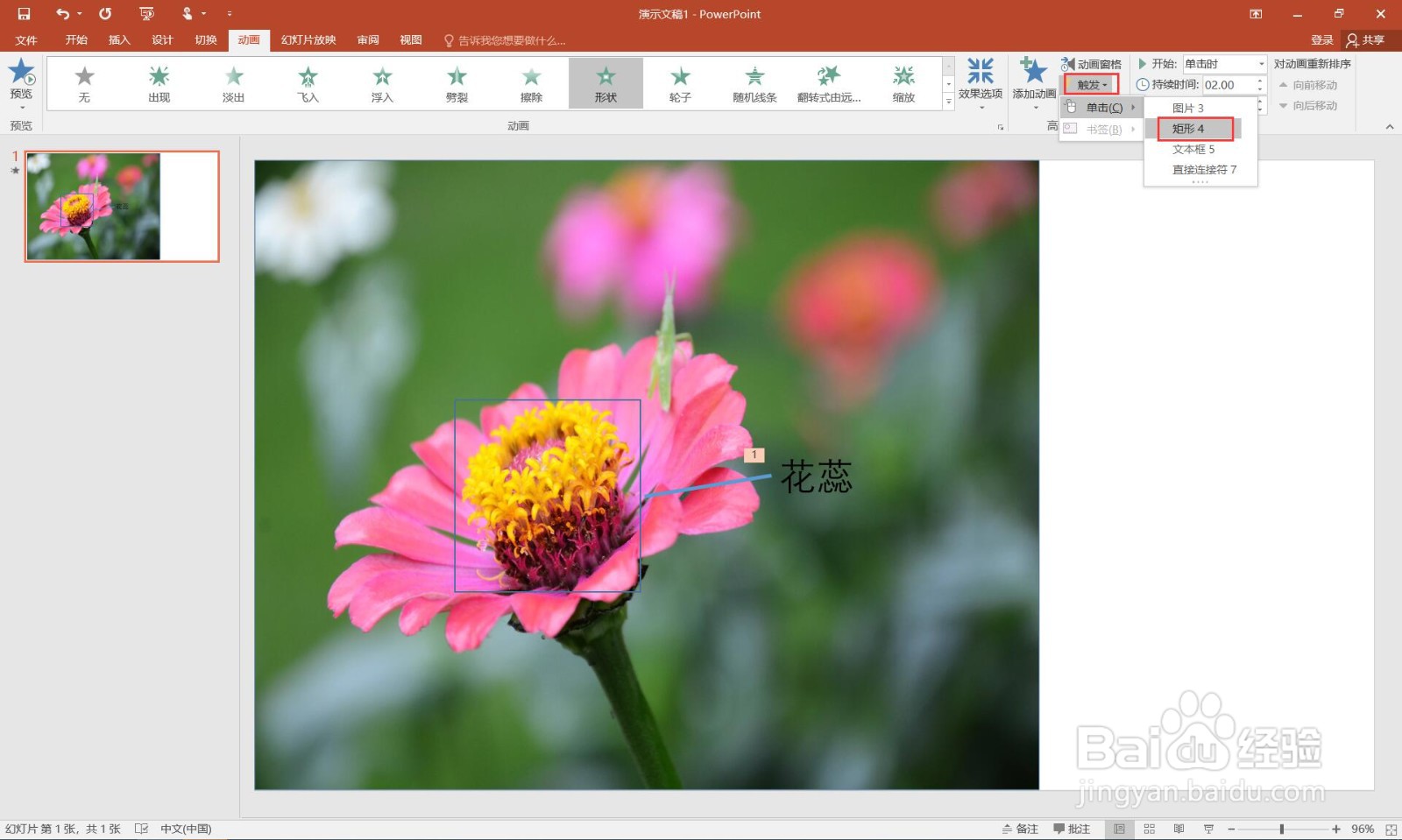Image resolution: width=1402 pixels, height=840 pixels.
Task: Click zoom out minus button
Action: click(1231, 829)
